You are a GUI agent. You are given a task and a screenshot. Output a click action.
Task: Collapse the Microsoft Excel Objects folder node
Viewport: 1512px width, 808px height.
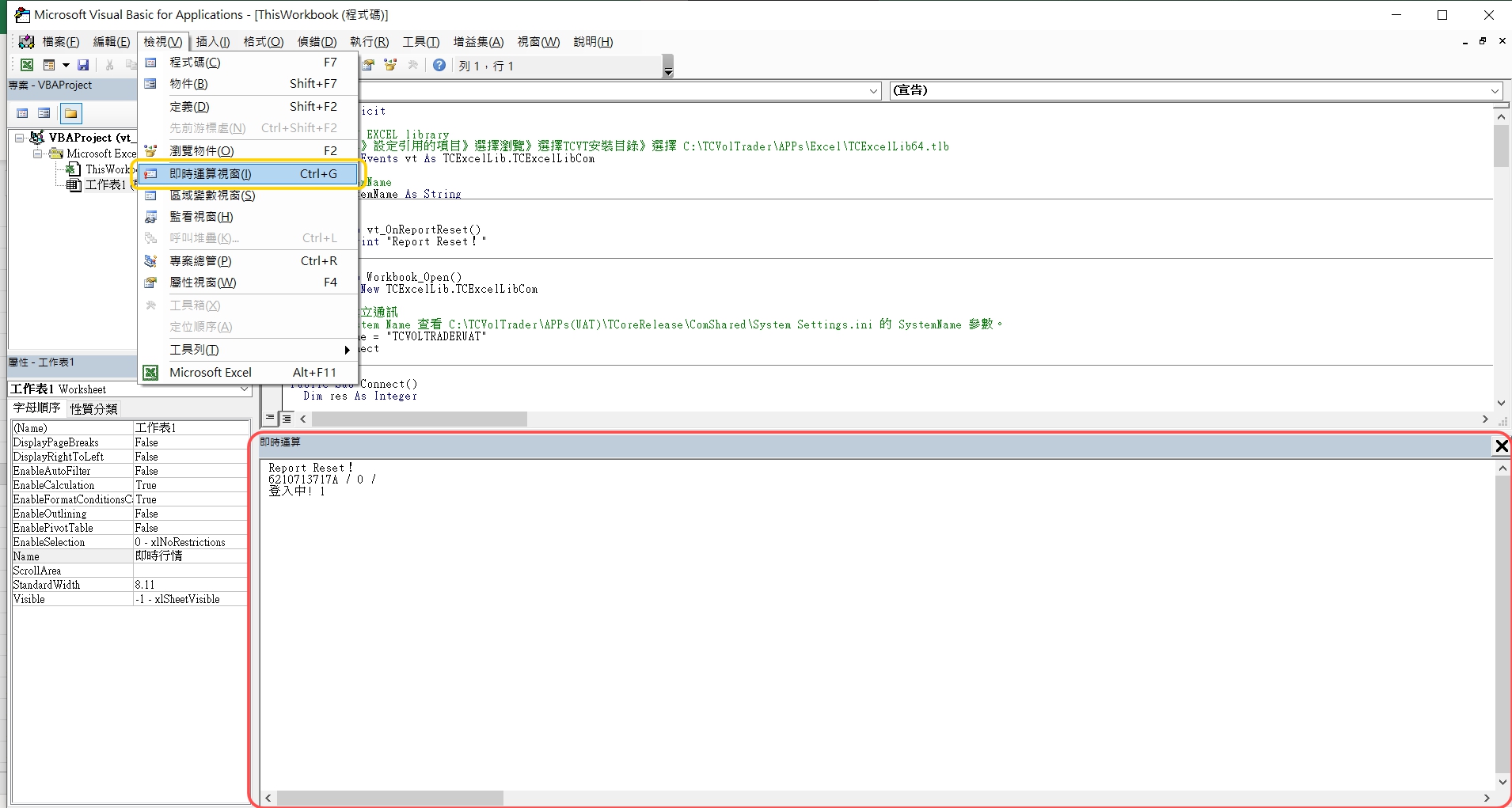click(x=36, y=154)
